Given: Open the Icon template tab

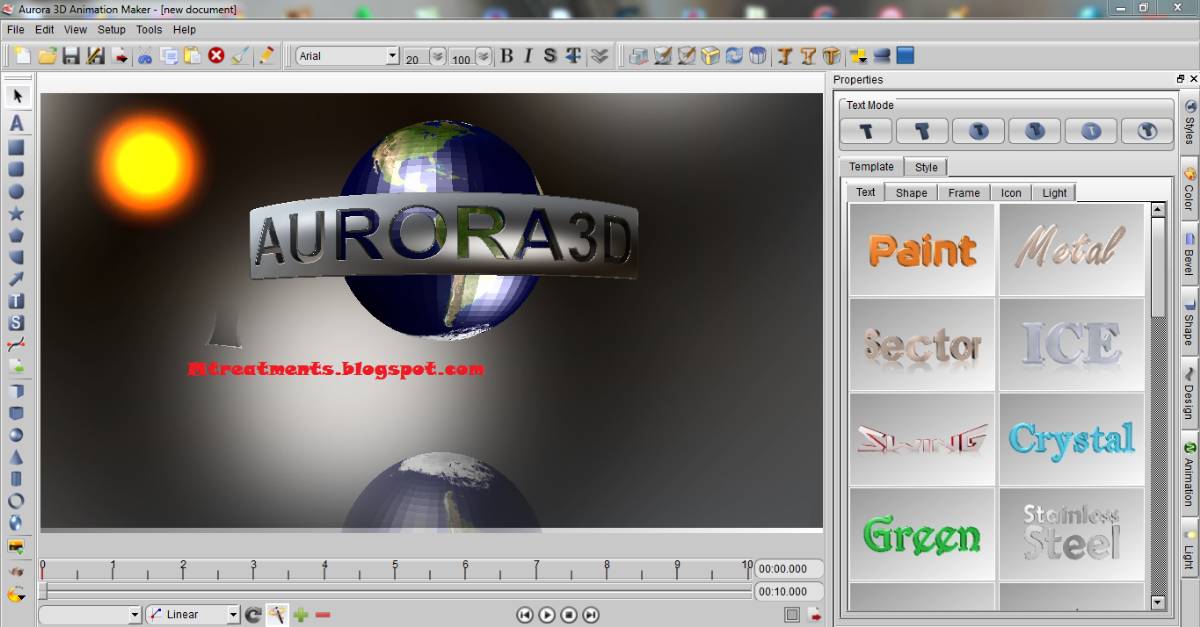Looking at the screenshot, I should 1011,192.
